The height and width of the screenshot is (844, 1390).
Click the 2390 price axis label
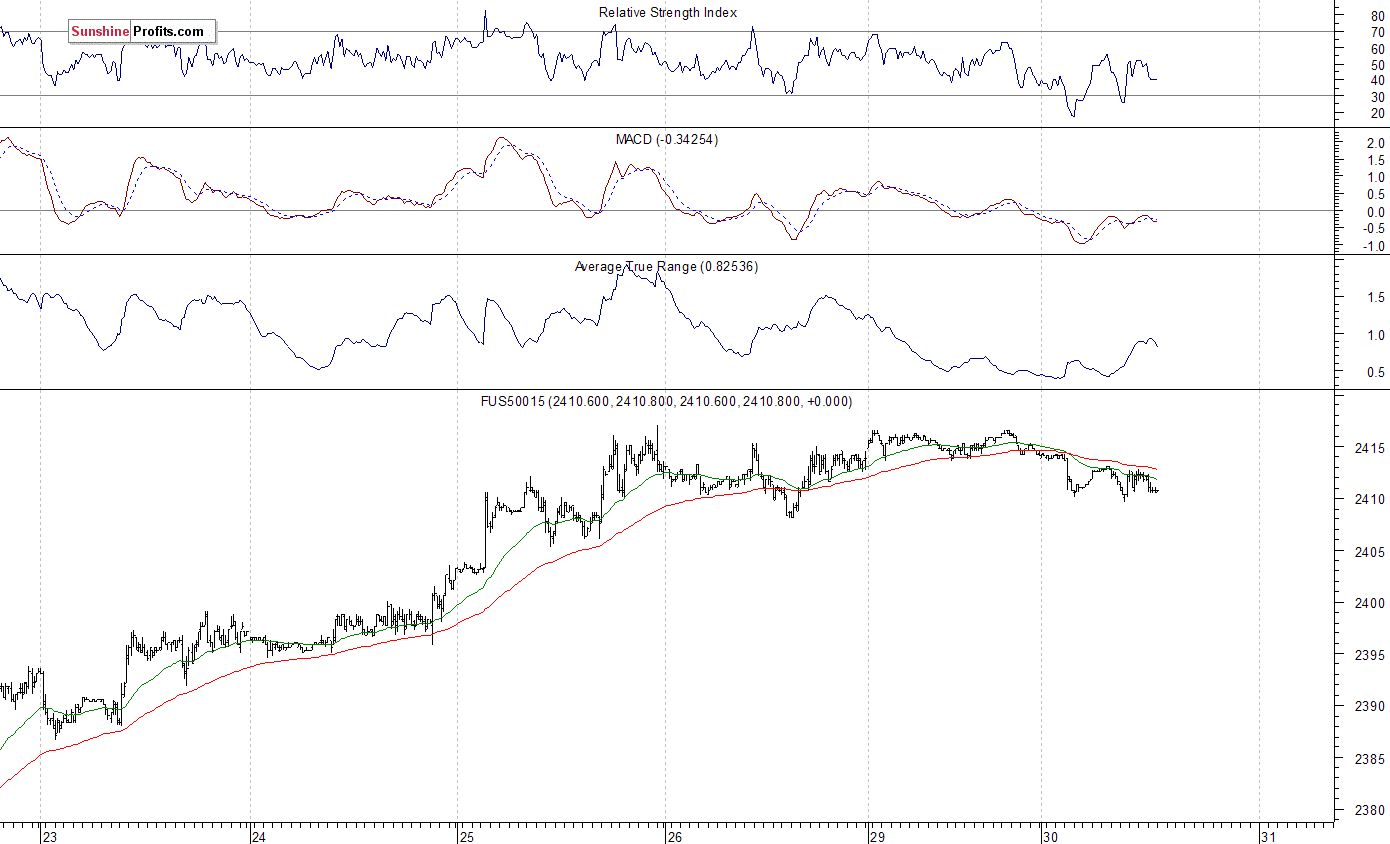point(1371,707)
